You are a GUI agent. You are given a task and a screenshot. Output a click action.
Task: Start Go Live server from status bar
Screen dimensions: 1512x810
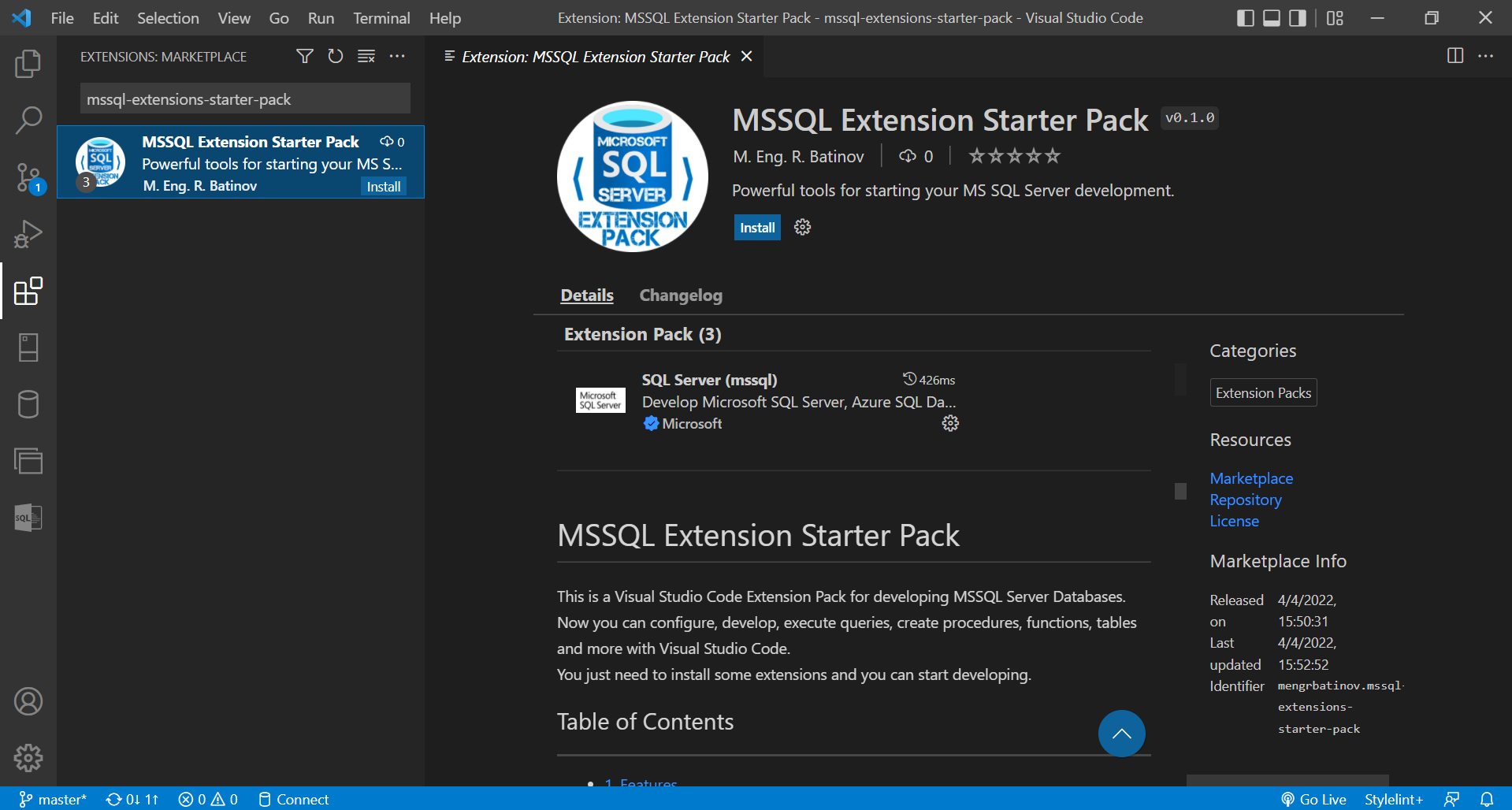pos(1313,799)
